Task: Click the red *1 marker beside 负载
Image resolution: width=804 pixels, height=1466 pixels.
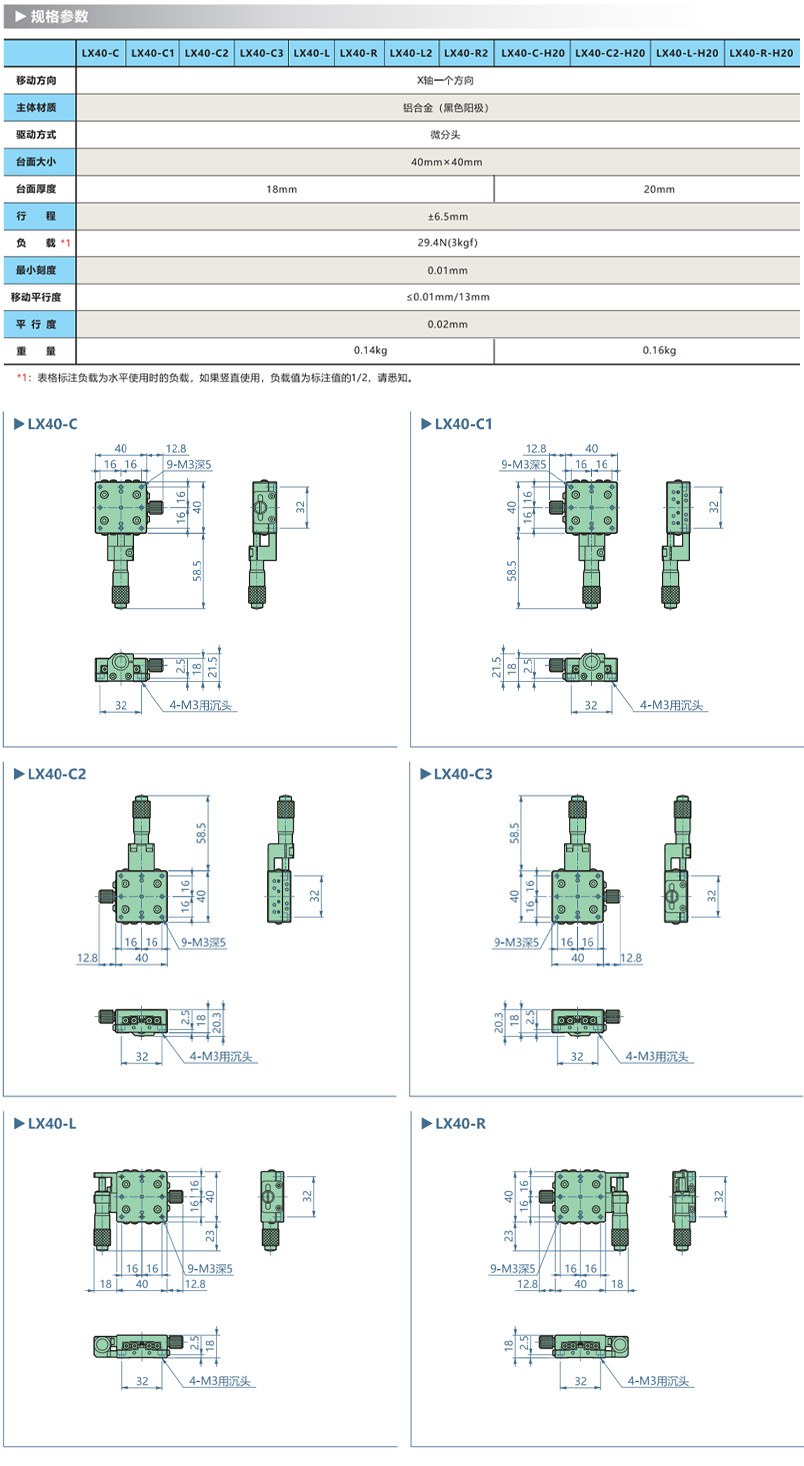Action: point(65,243)
